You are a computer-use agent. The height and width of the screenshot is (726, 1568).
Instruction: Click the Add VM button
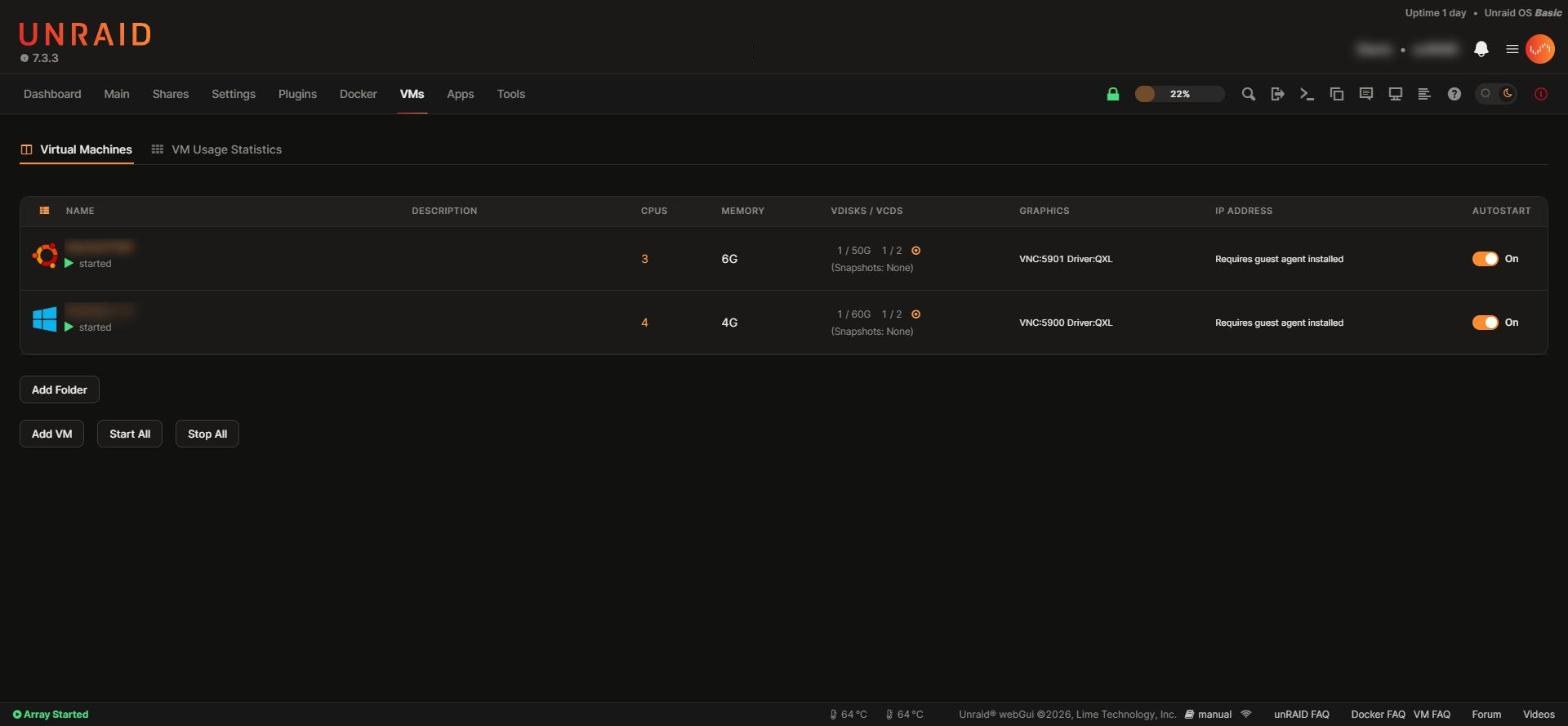52,434
